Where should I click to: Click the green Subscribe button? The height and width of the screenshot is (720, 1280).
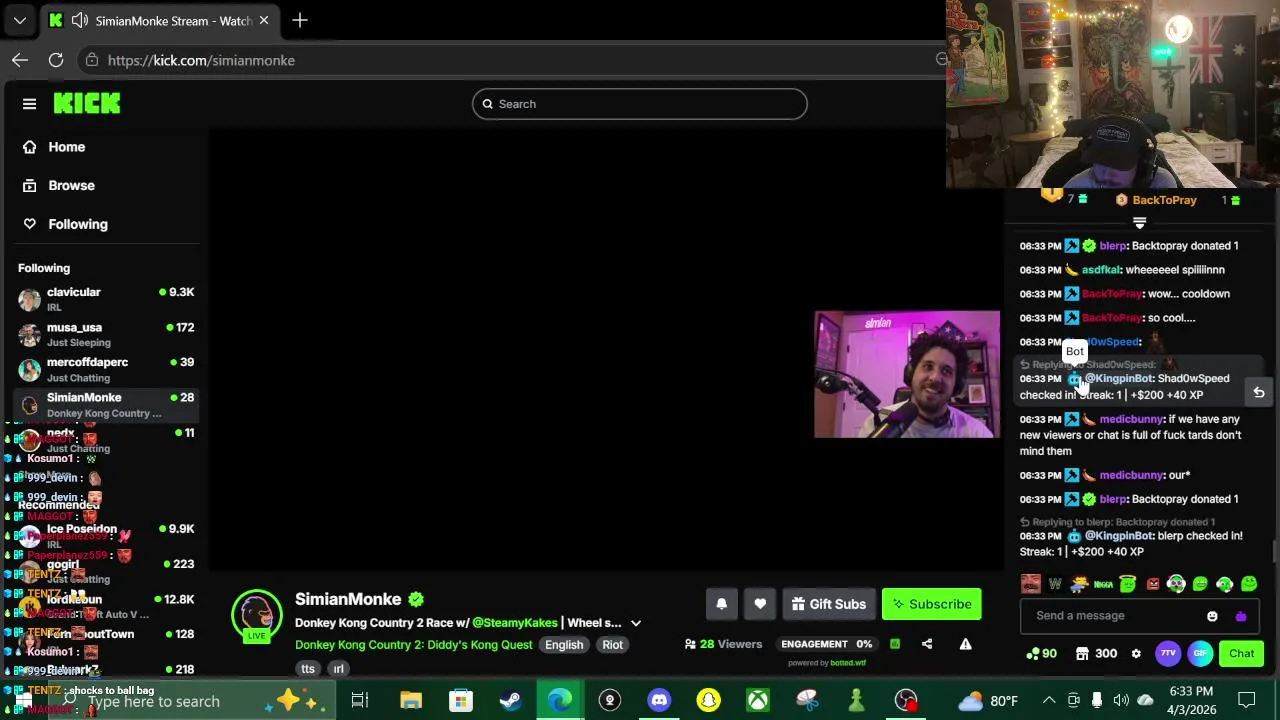click(931, 604)
